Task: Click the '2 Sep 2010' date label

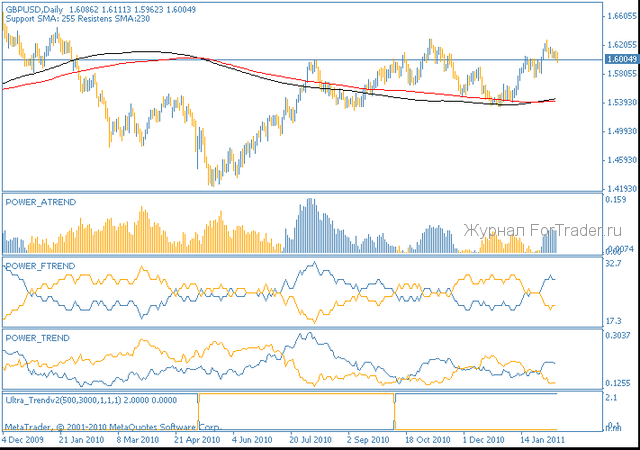Action: [x=368, y=440]
